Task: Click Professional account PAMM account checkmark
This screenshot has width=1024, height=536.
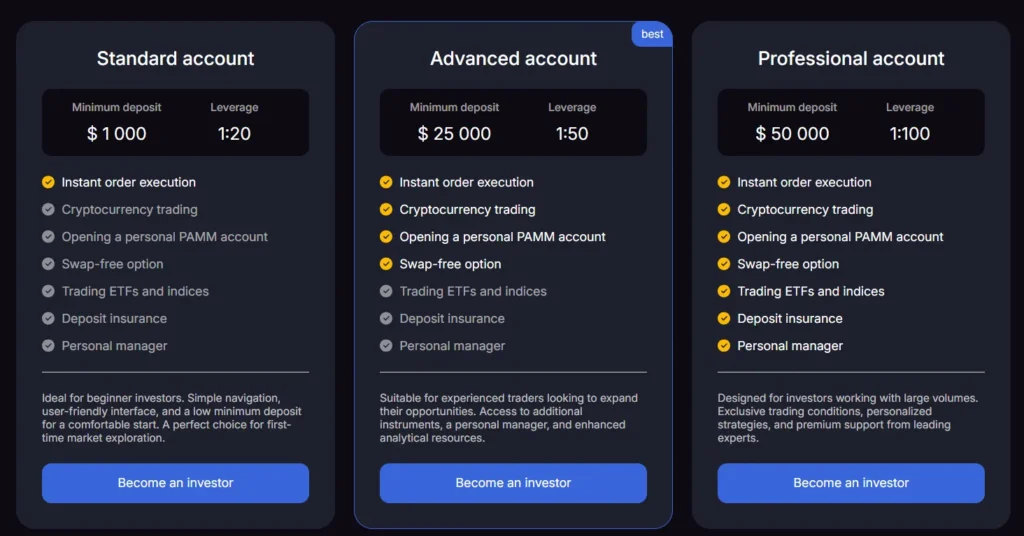Action: click(724, 237)
